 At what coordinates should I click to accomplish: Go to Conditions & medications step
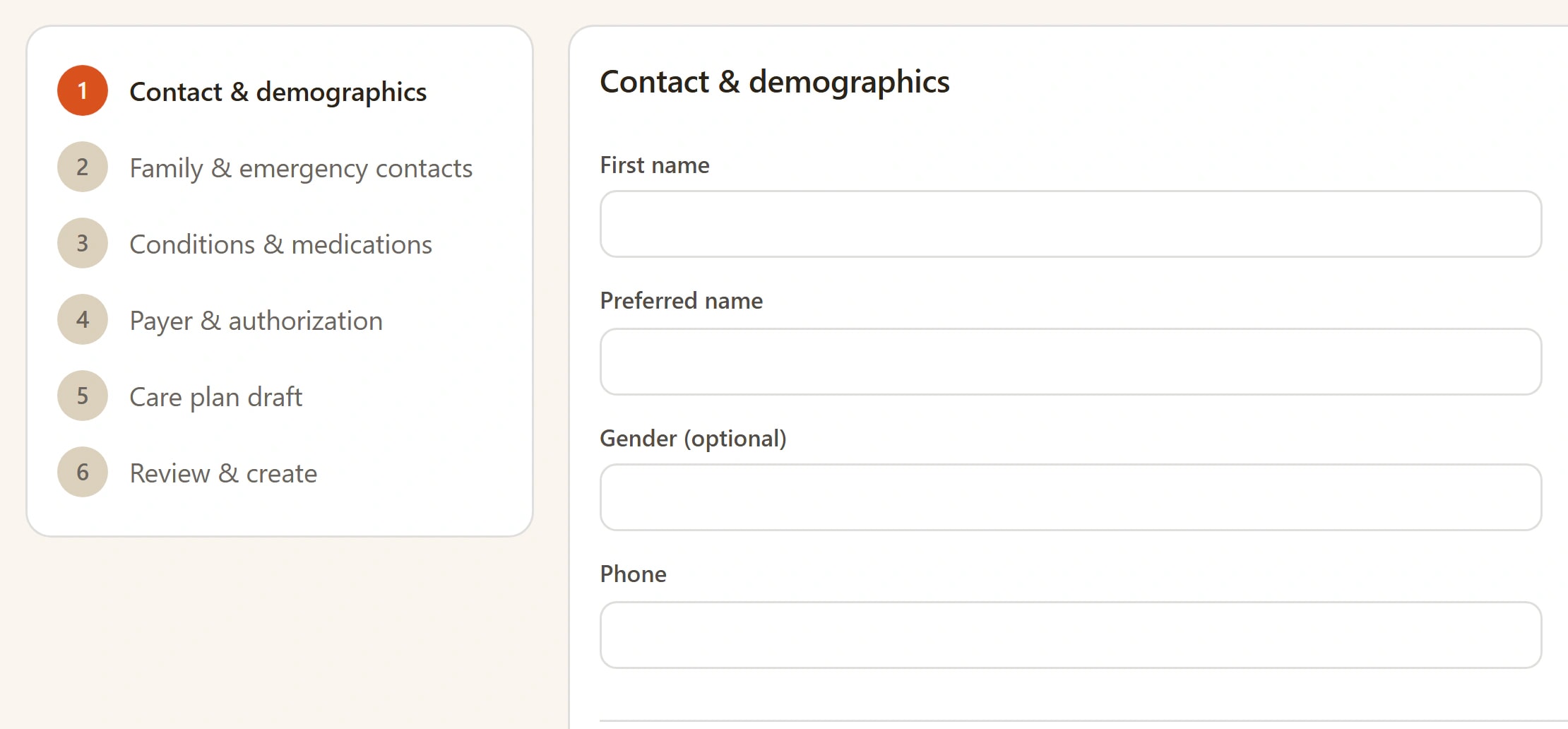280,244
